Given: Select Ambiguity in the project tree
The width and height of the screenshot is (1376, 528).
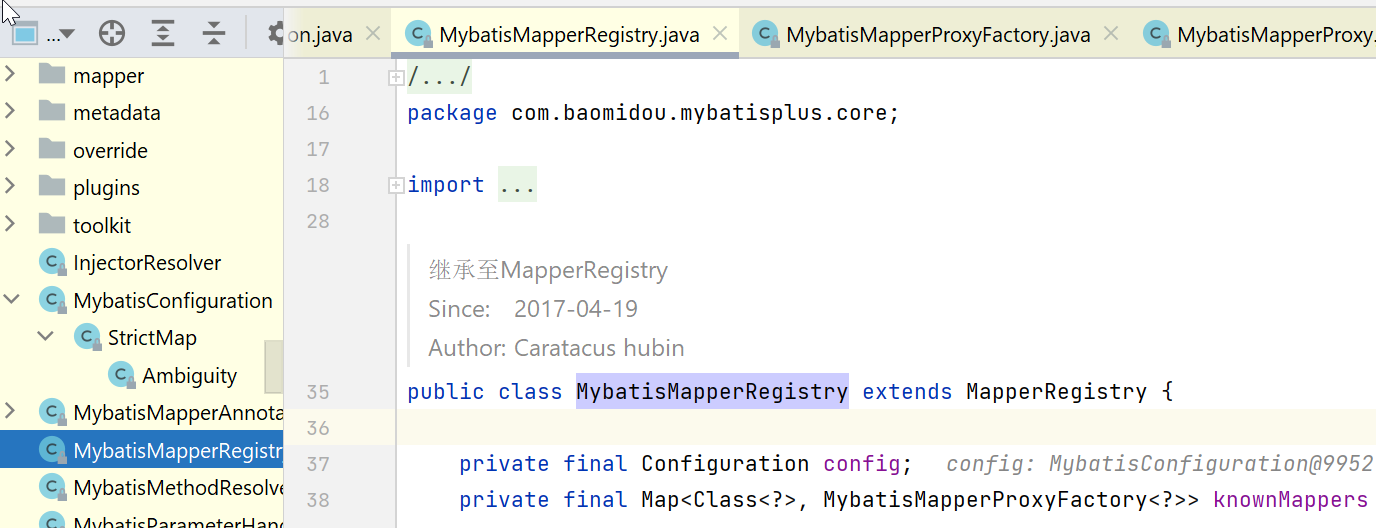Looking at the screenshot, I should (x=190, y=376).
